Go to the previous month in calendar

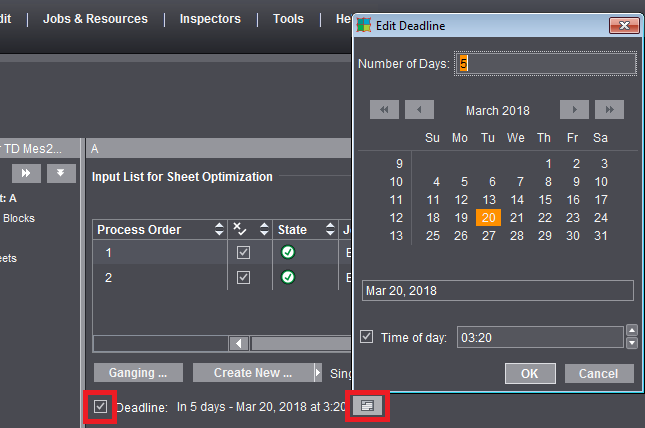click(x=420, y=110)
